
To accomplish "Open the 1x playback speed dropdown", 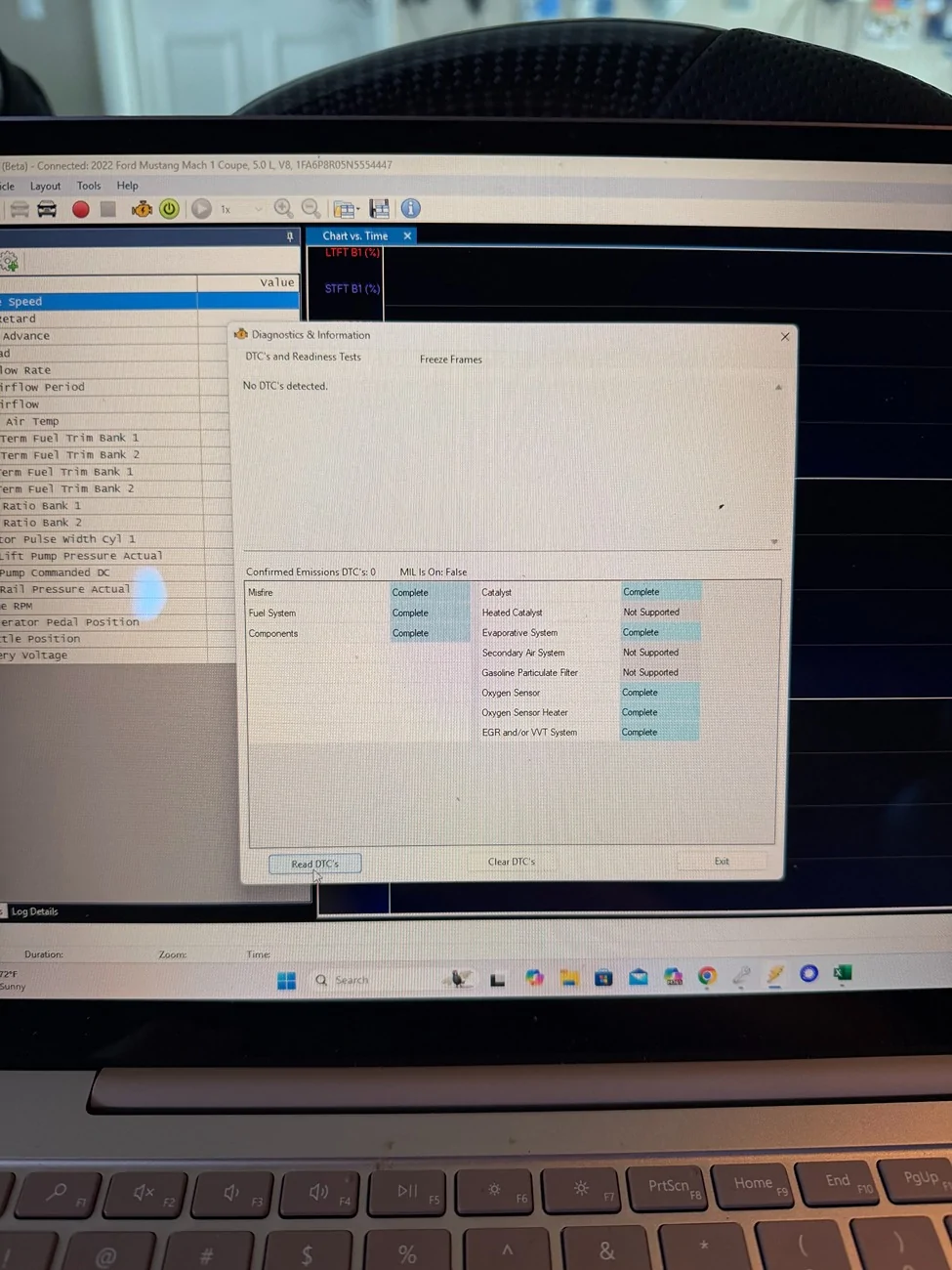I will point(241,209).
